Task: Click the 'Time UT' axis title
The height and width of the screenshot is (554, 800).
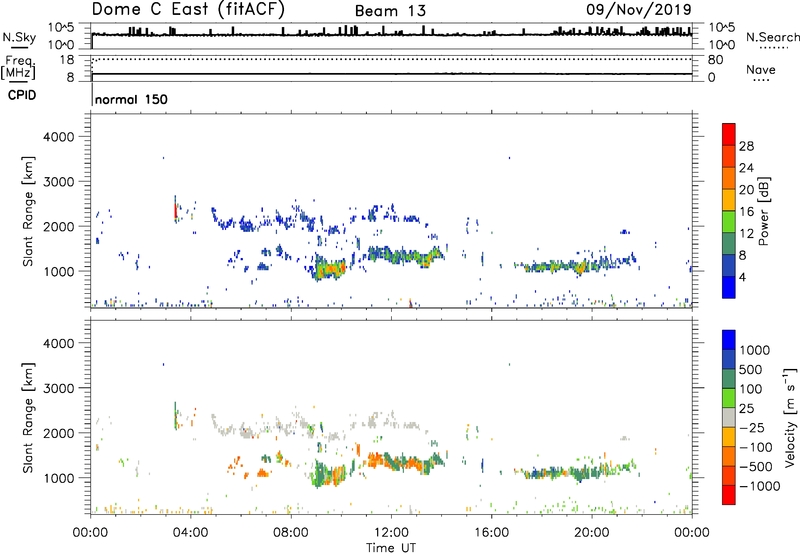Action: tap(391, 548)
